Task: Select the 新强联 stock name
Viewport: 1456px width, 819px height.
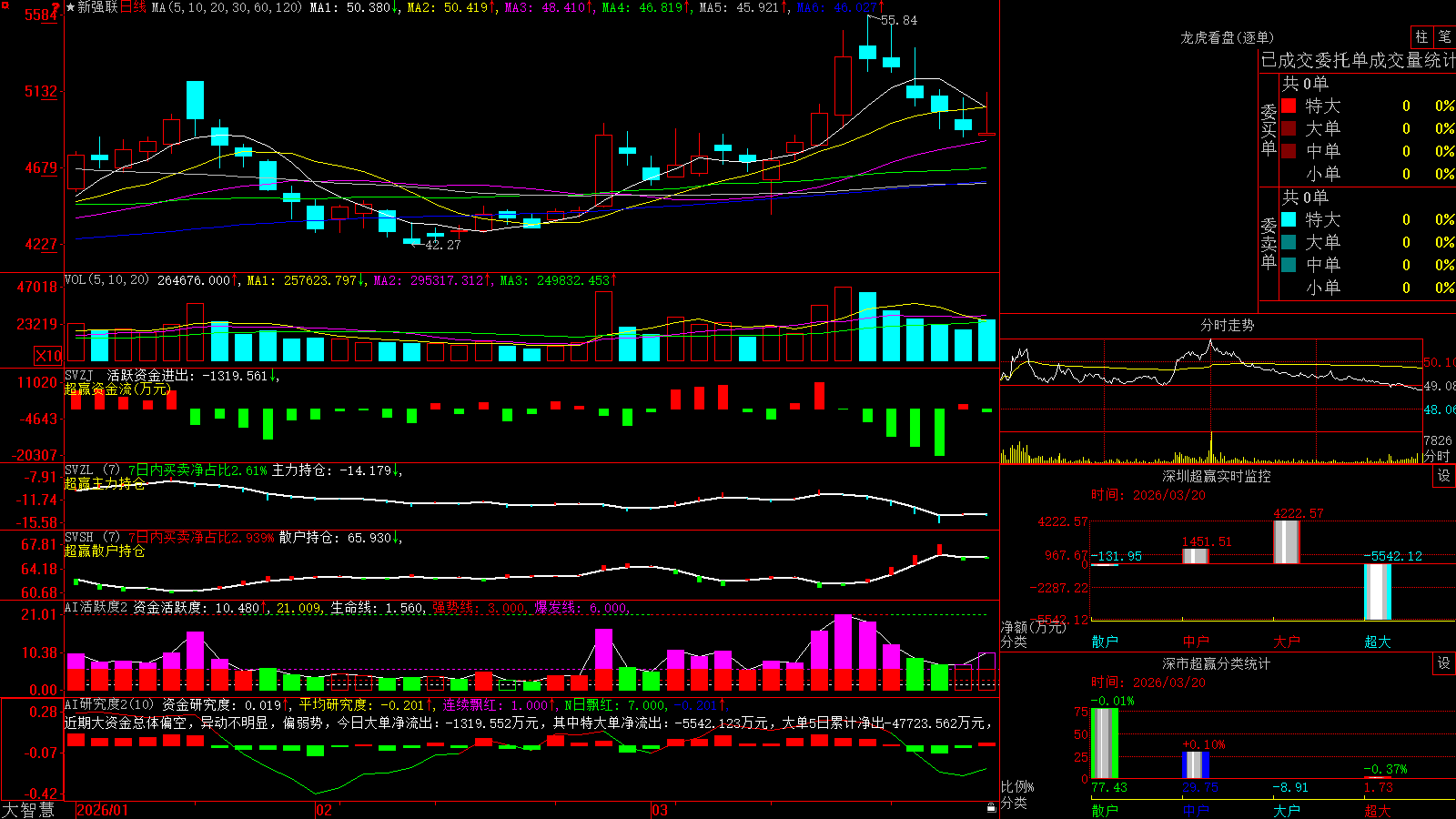Action: coord(97,7)
